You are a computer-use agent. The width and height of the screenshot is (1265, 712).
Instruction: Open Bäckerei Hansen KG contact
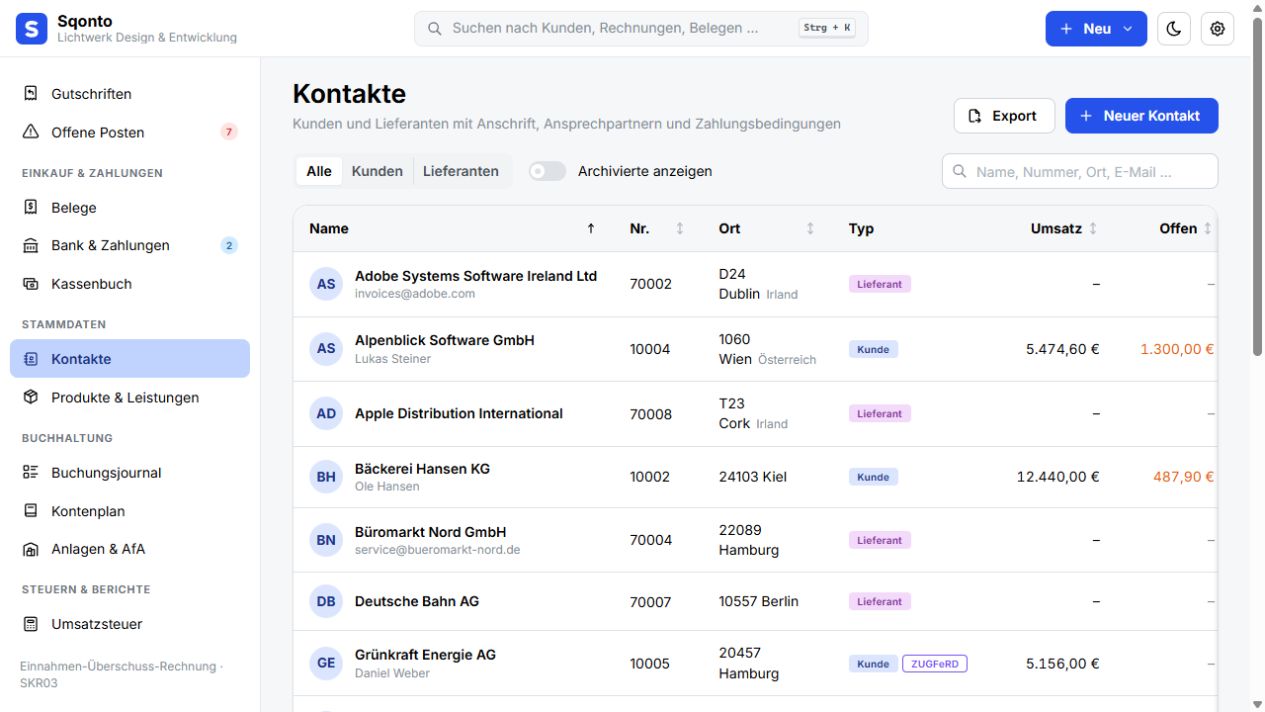tap(422, 468)
